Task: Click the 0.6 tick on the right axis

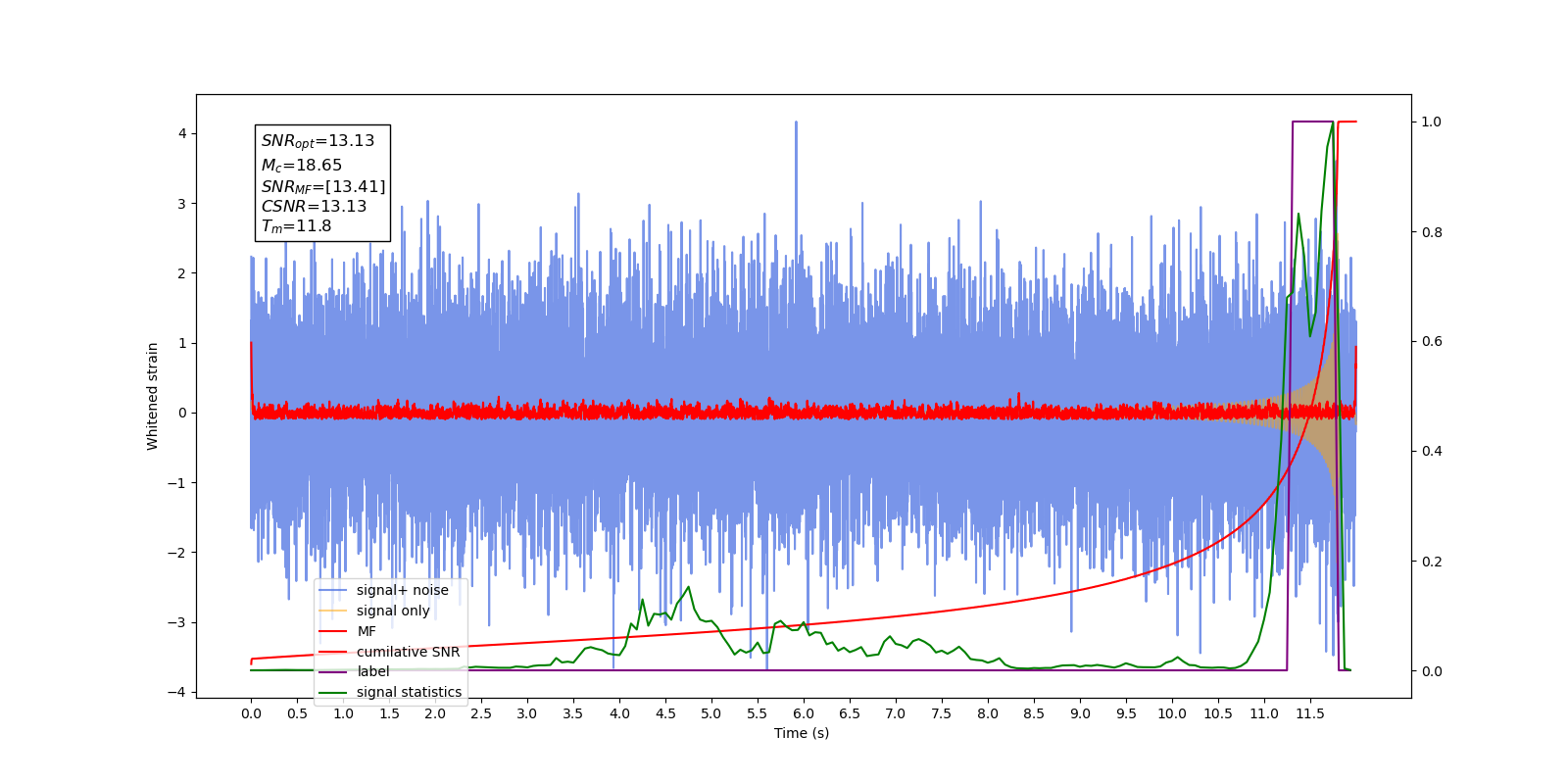Action: pos(1432,341)
